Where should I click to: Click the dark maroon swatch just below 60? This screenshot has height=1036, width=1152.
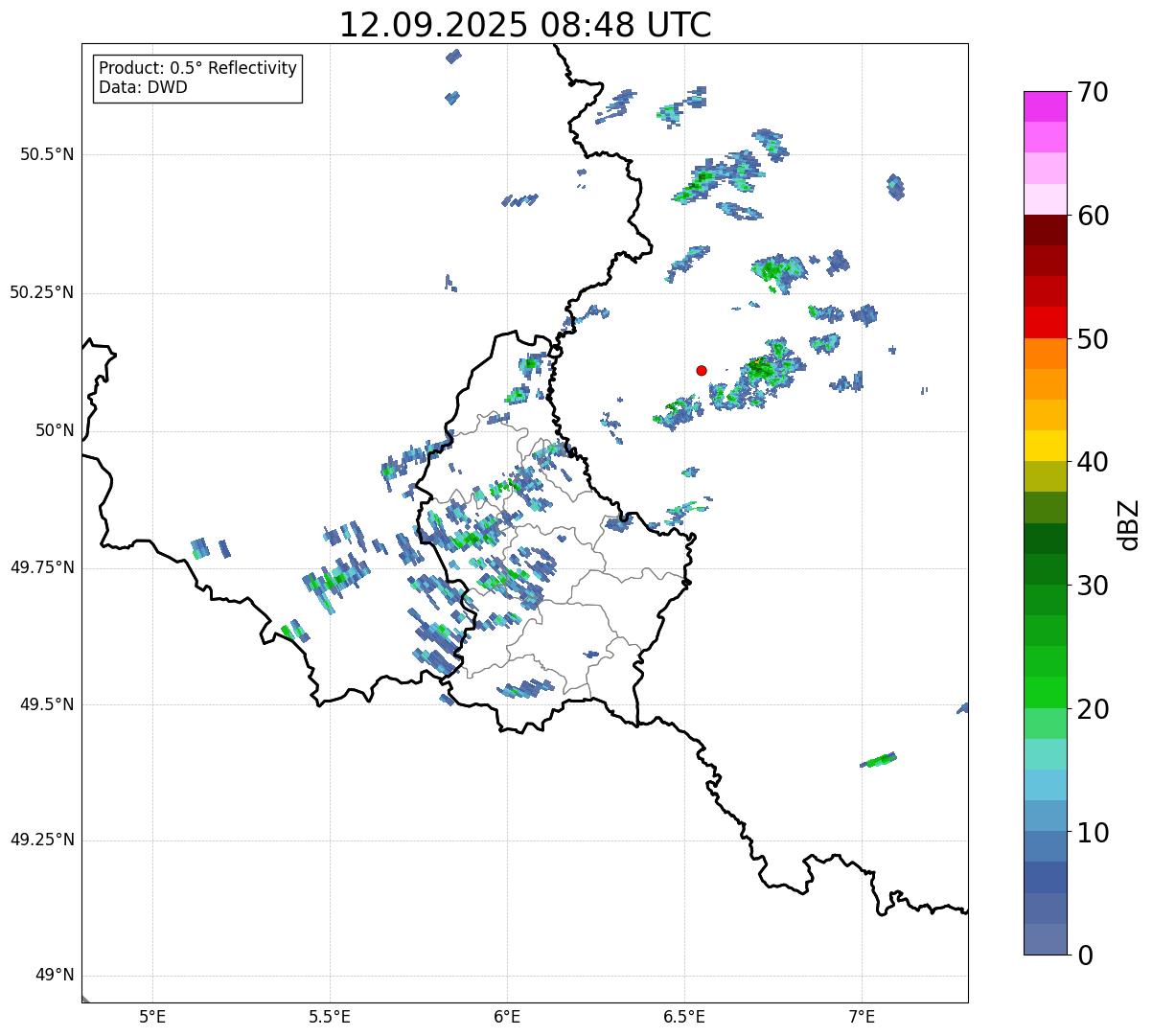point(1045,230)
